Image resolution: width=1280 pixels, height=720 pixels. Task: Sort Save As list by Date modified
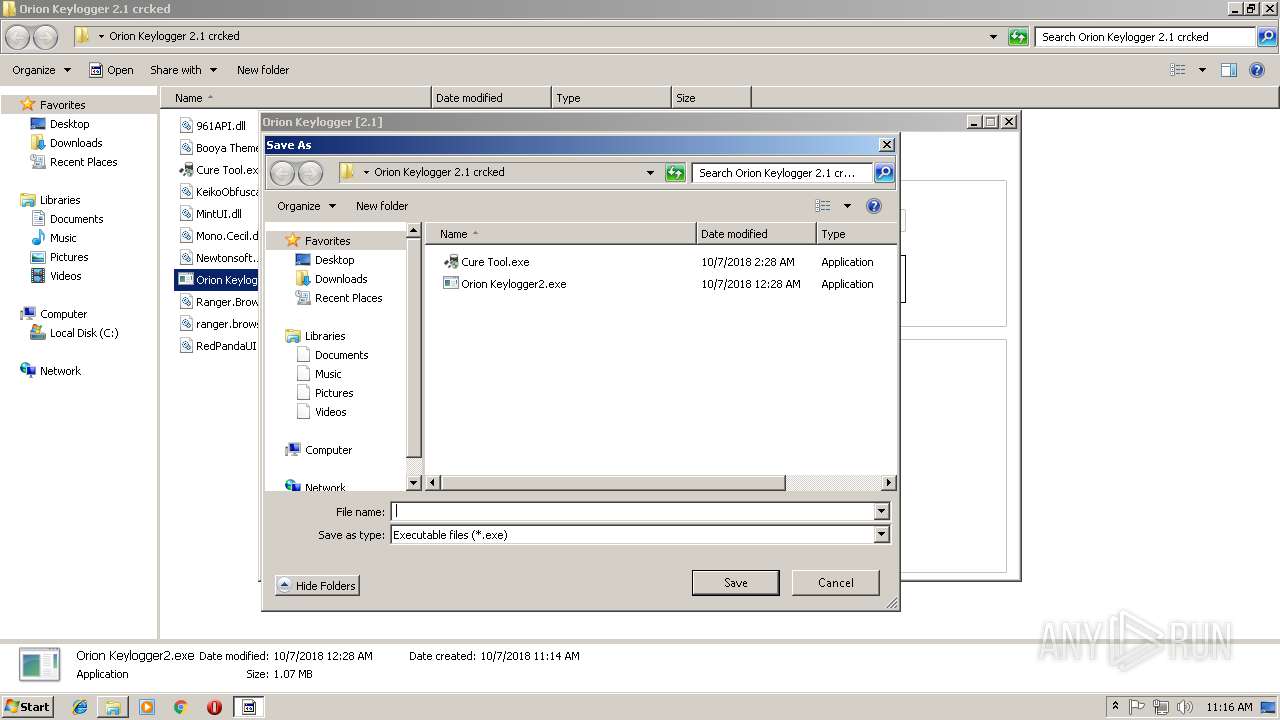[x=756, y=234]
